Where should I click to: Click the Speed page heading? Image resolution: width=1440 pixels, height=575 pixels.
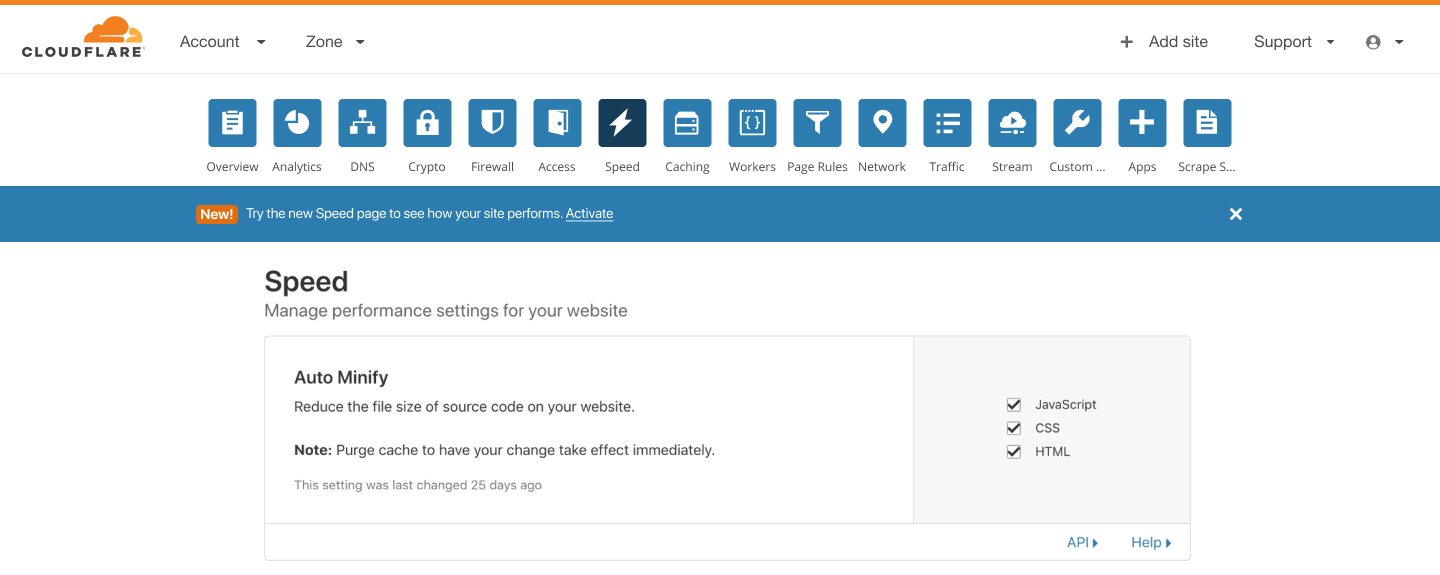[306, 281]
